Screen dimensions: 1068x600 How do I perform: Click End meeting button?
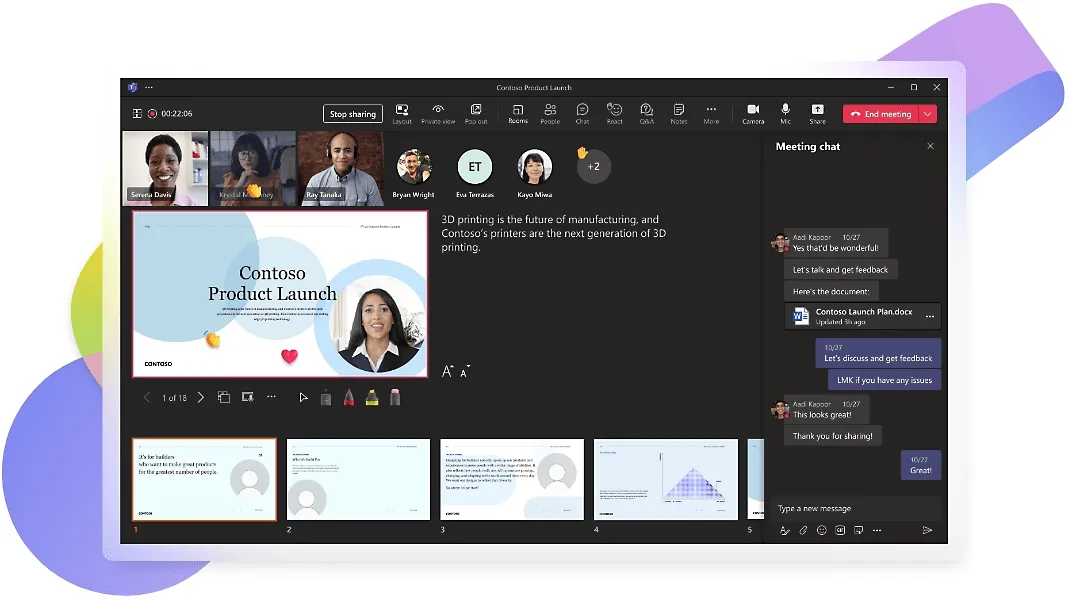point(881,114)
